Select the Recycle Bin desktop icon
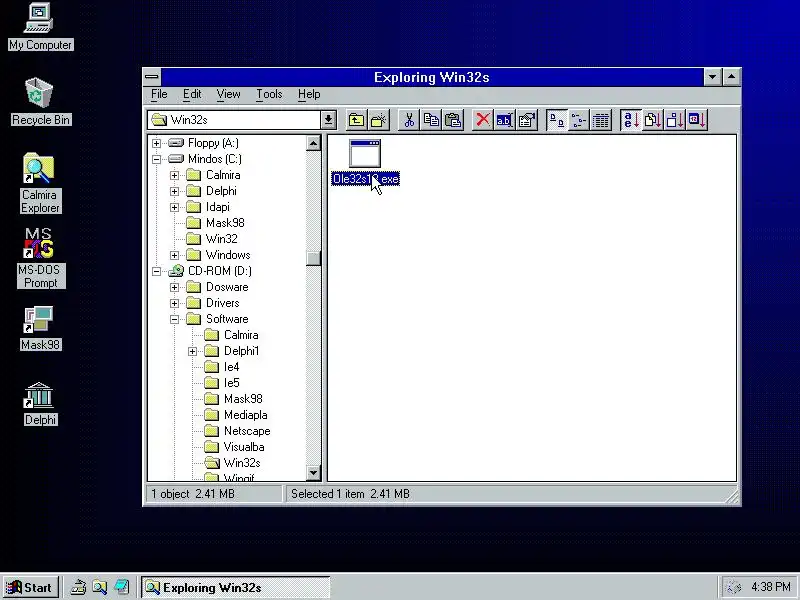Image resolution: width=800 pixels, height=600 pixels. tap(40, 102)
